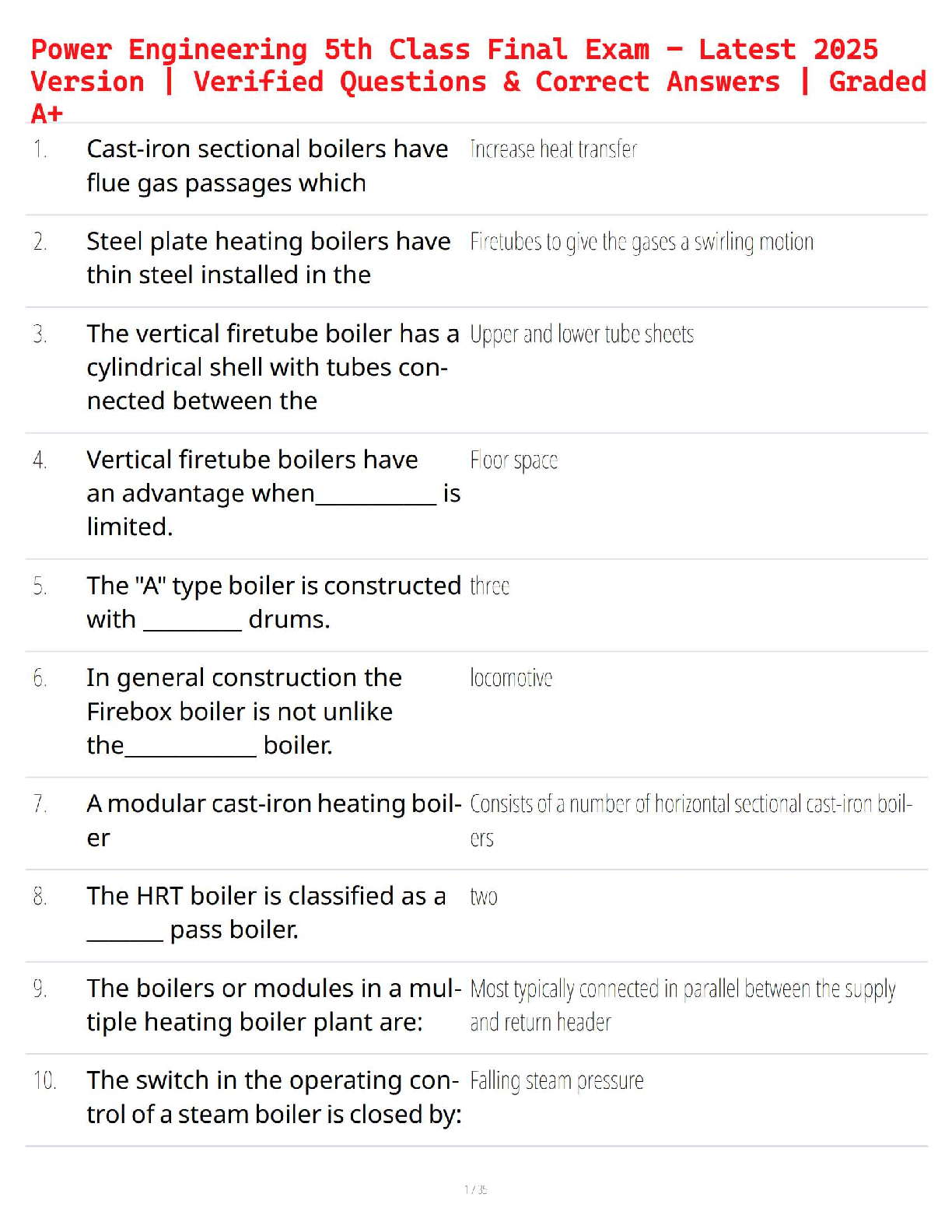The width and height of the screenshot is (952, 1232).
Task: Select the answer about parallel supply and return header
Action: [x=682, y=1005]
